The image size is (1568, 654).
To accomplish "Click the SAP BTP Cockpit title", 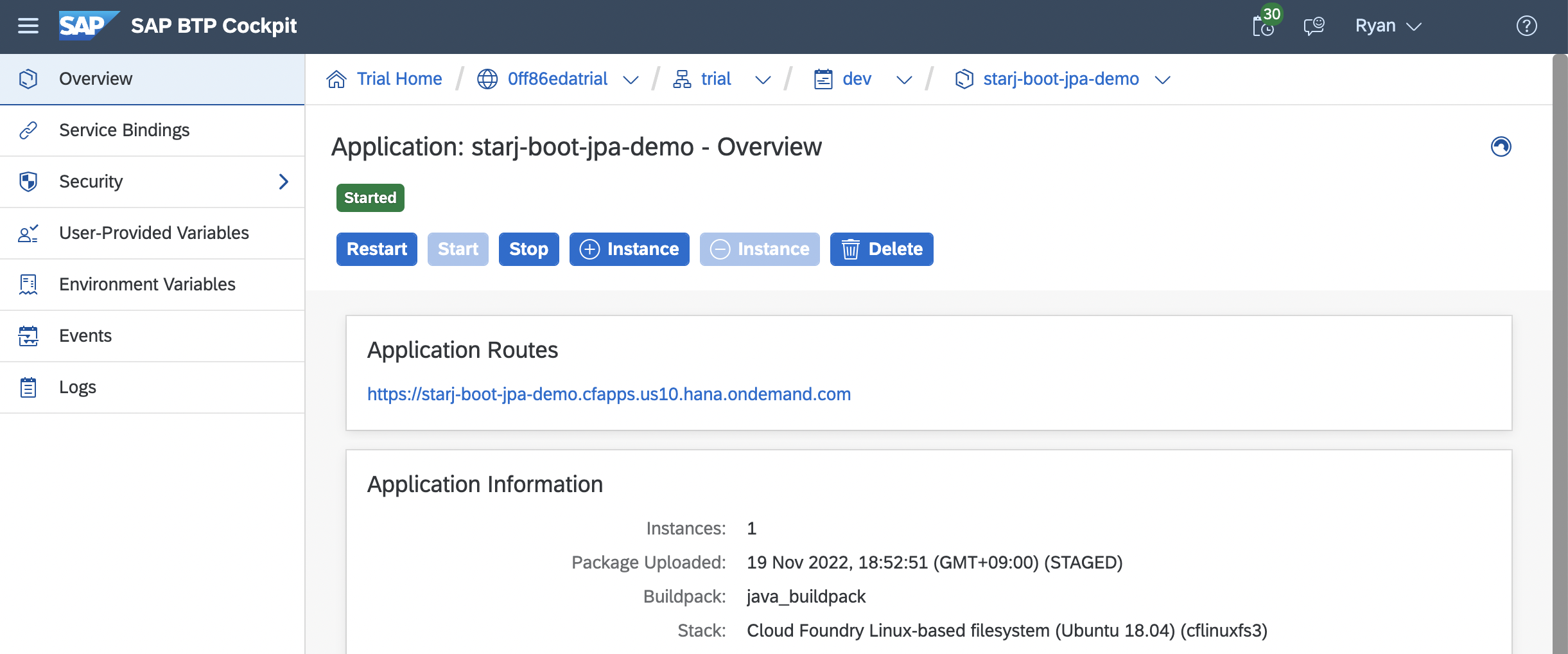I will pos(214,26).
